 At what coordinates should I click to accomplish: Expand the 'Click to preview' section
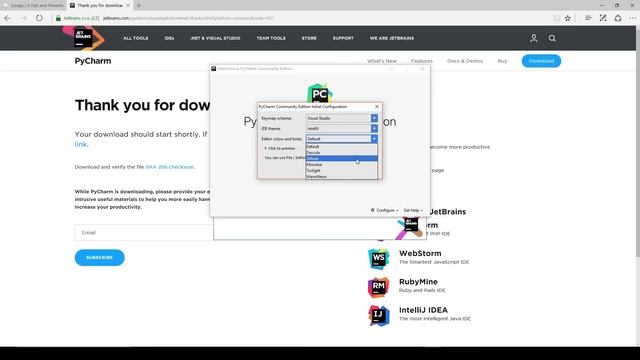[280, 148]
